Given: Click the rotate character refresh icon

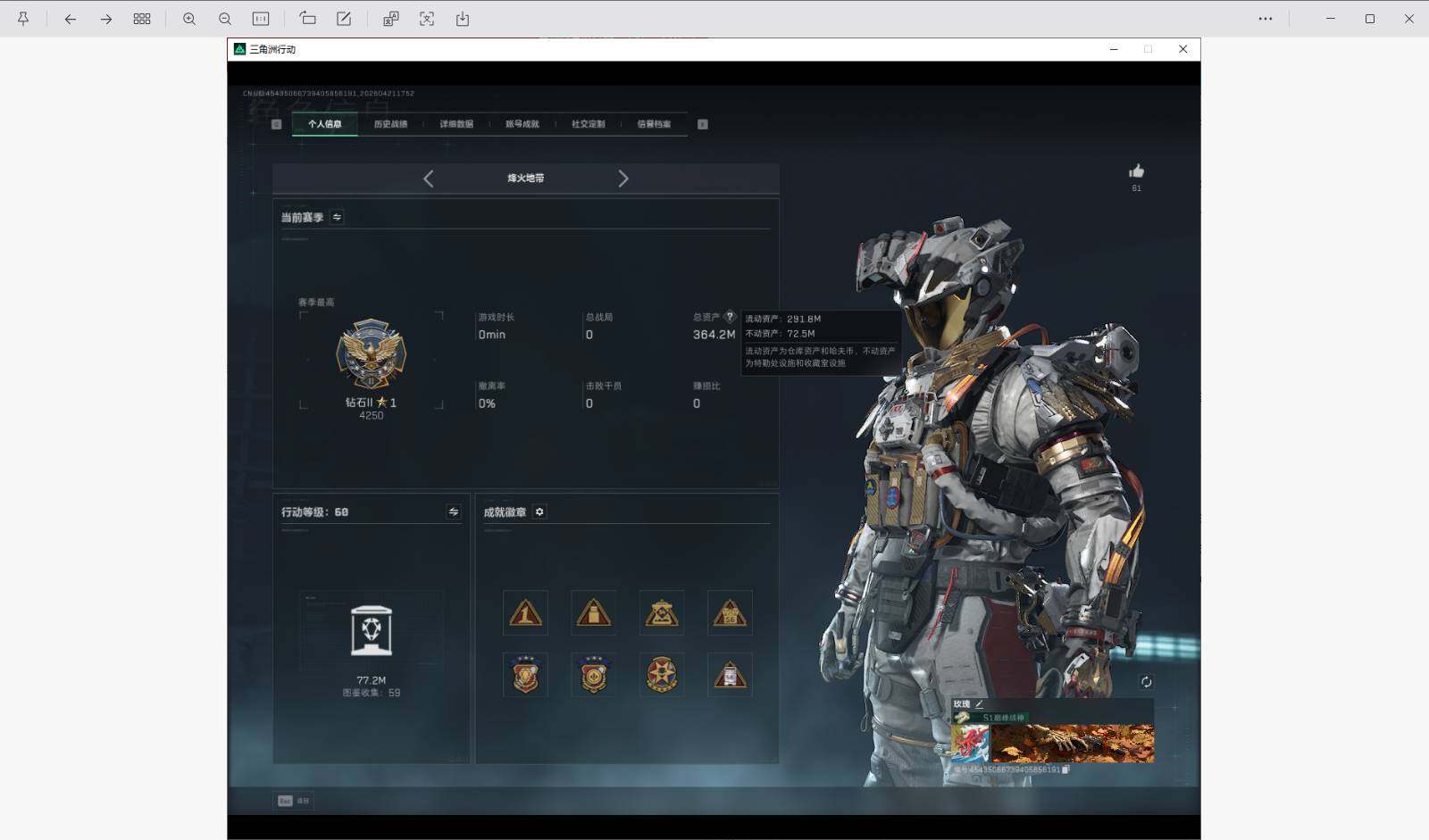Looking at the screenshot, I should click(1146, 682).
